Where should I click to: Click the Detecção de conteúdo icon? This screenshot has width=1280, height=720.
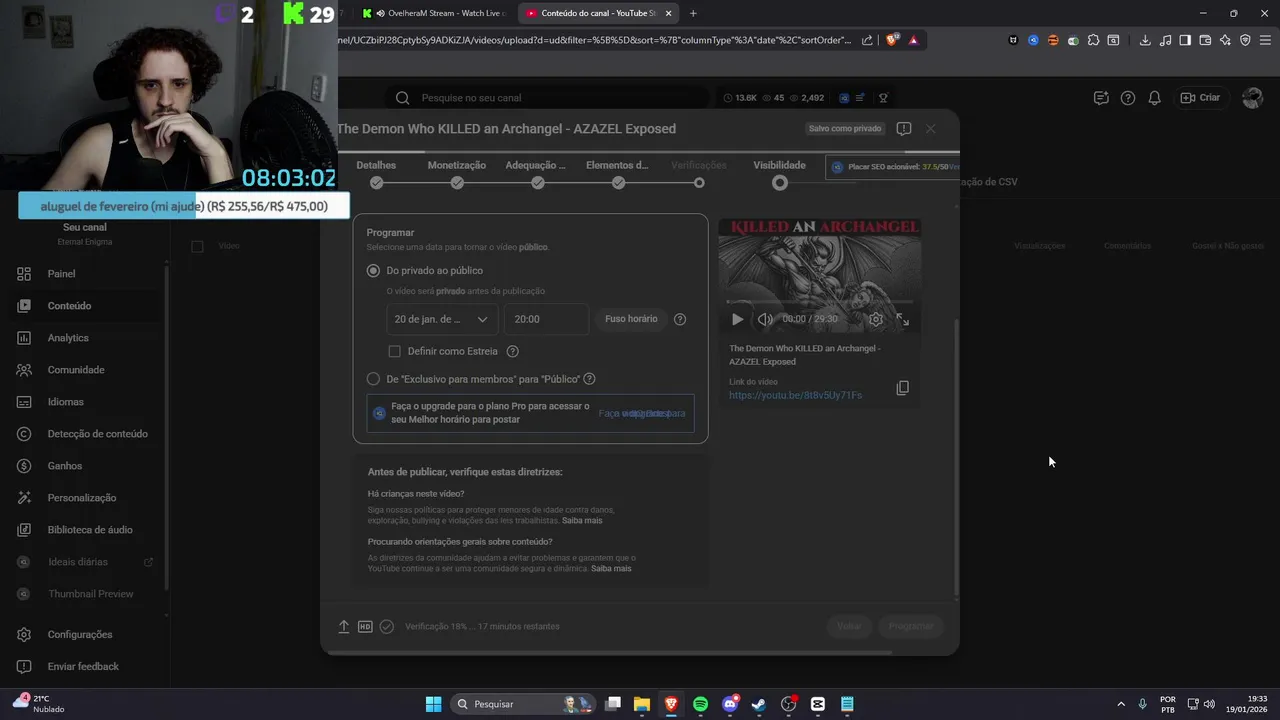click(x=24, y=434)
